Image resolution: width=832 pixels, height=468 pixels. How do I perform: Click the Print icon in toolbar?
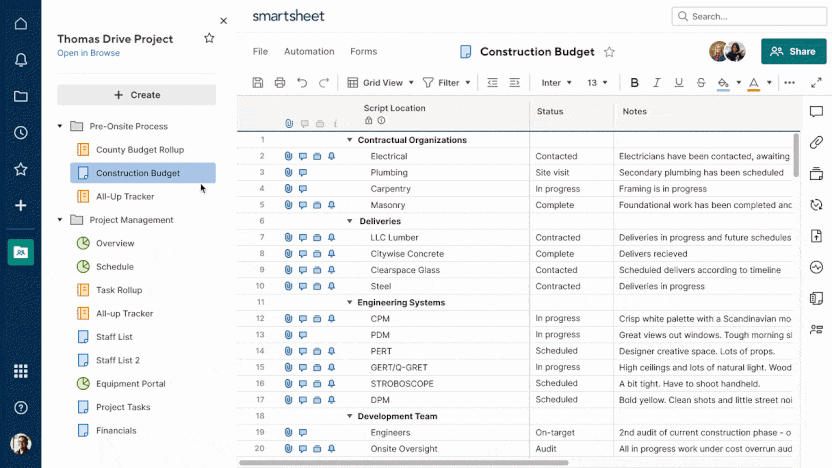tap(280, 82)
